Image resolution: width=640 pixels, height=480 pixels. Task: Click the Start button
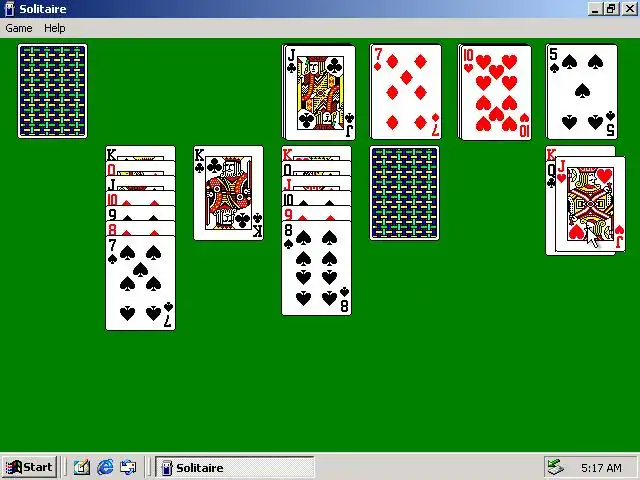[29, 467]
